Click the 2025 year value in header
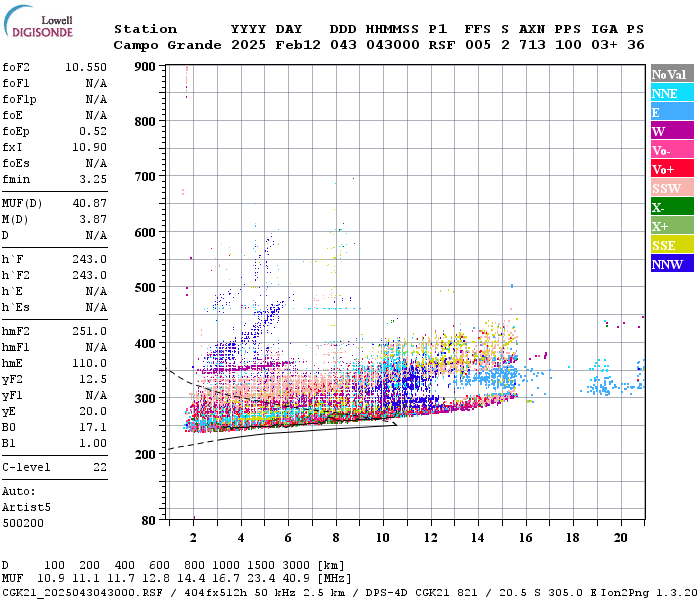Image resolution: width=700 pixels, height=600 pixels. click(249, 45)
